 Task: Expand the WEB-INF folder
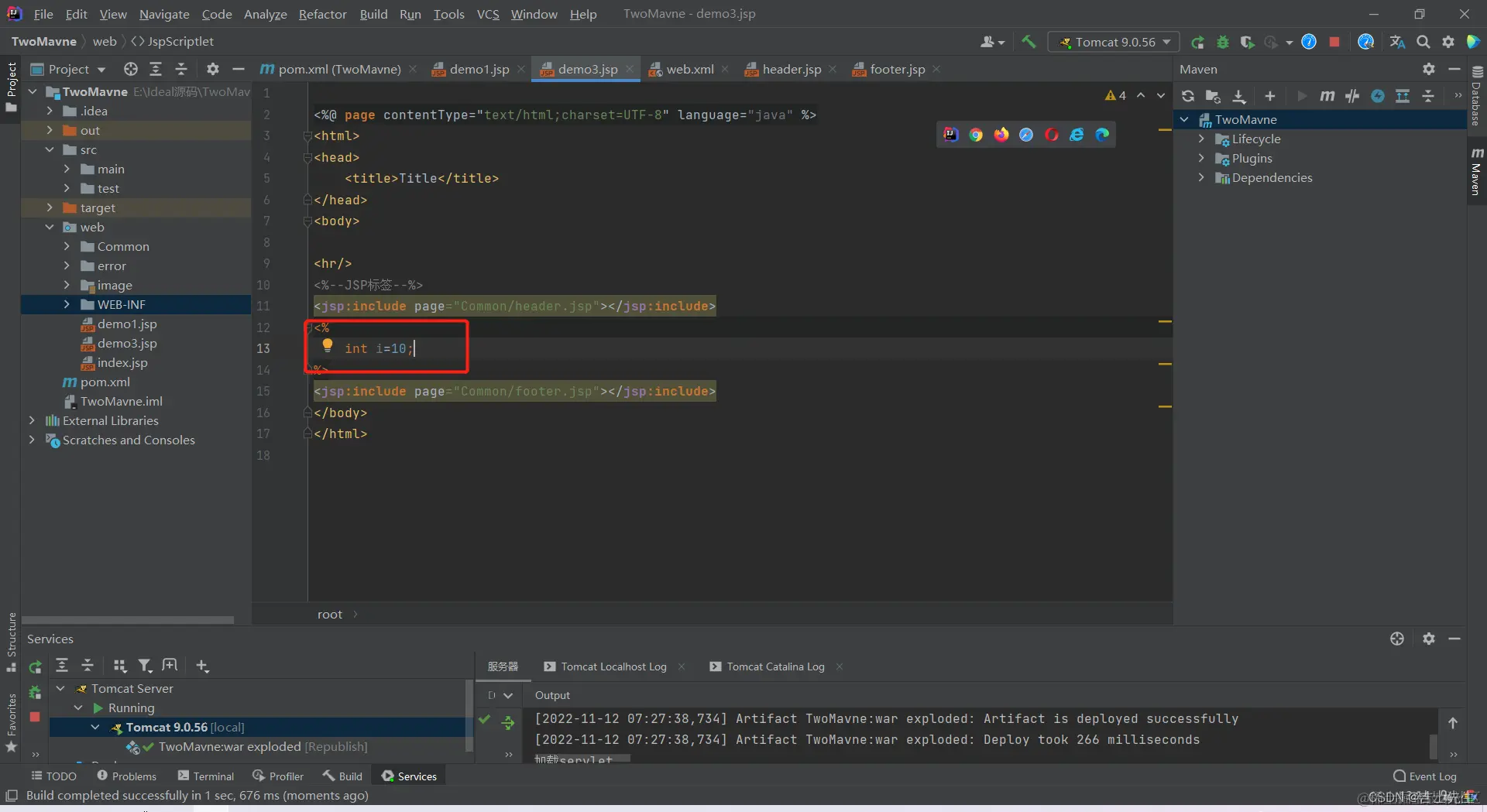click(x=67, y=304)
